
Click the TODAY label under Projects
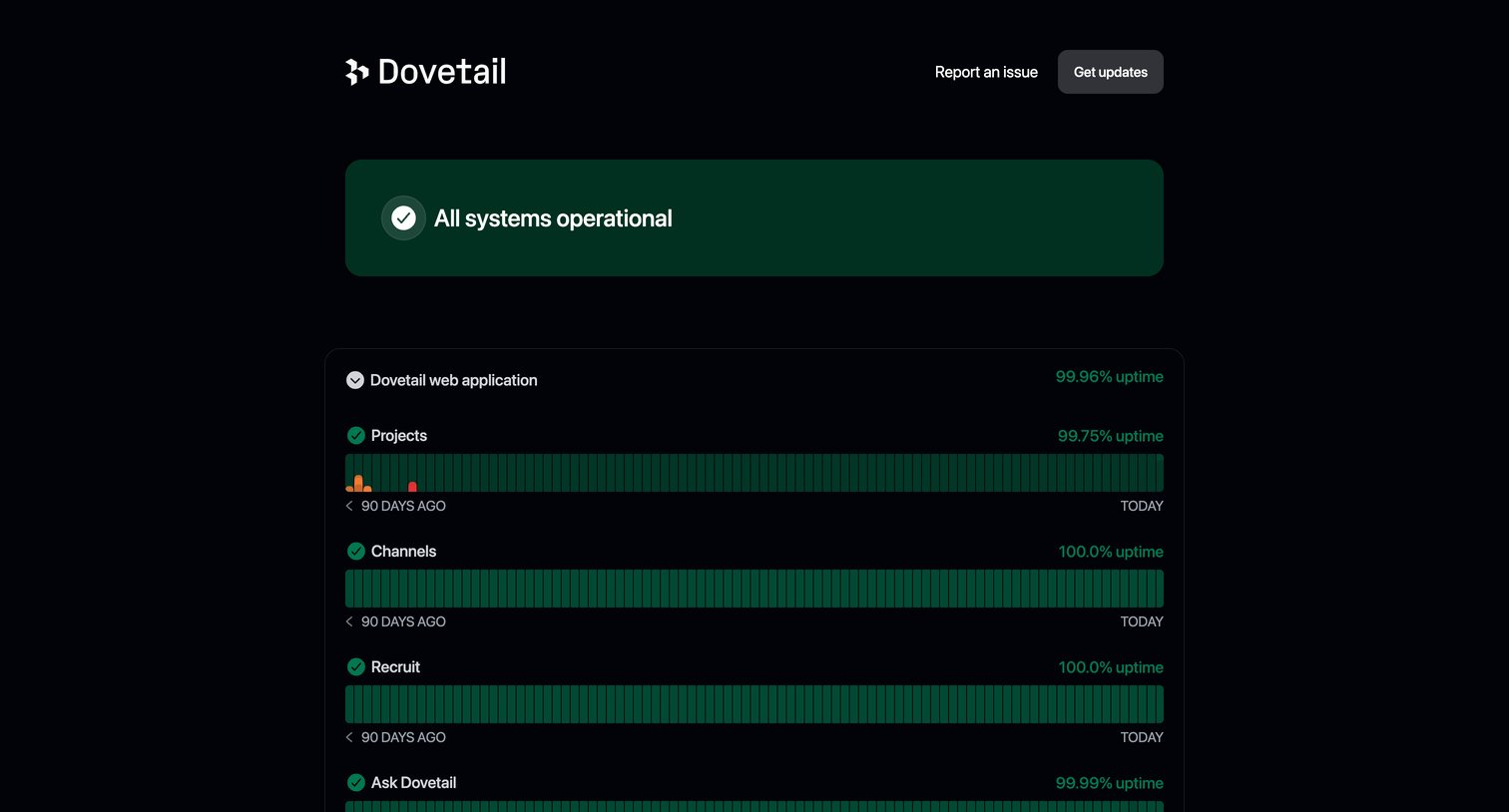1142,506
